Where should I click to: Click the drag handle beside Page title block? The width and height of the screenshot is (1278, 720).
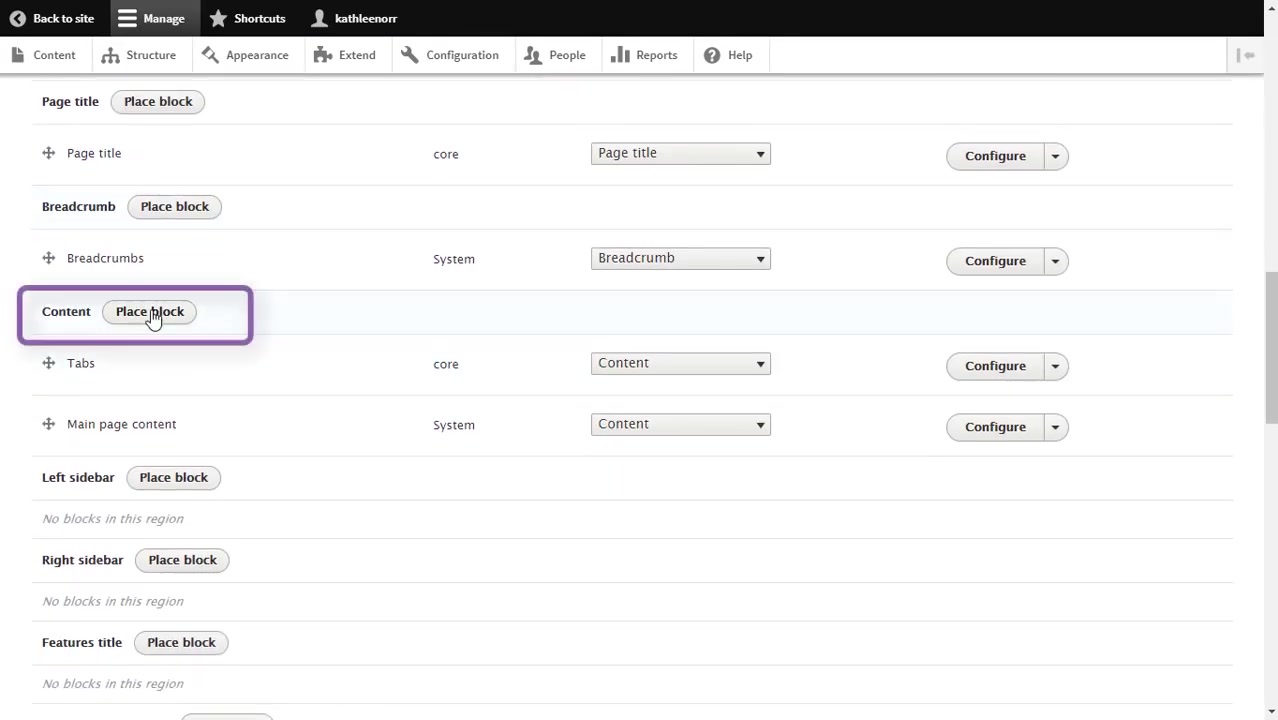pyautogui.click(x=48, y=153)
